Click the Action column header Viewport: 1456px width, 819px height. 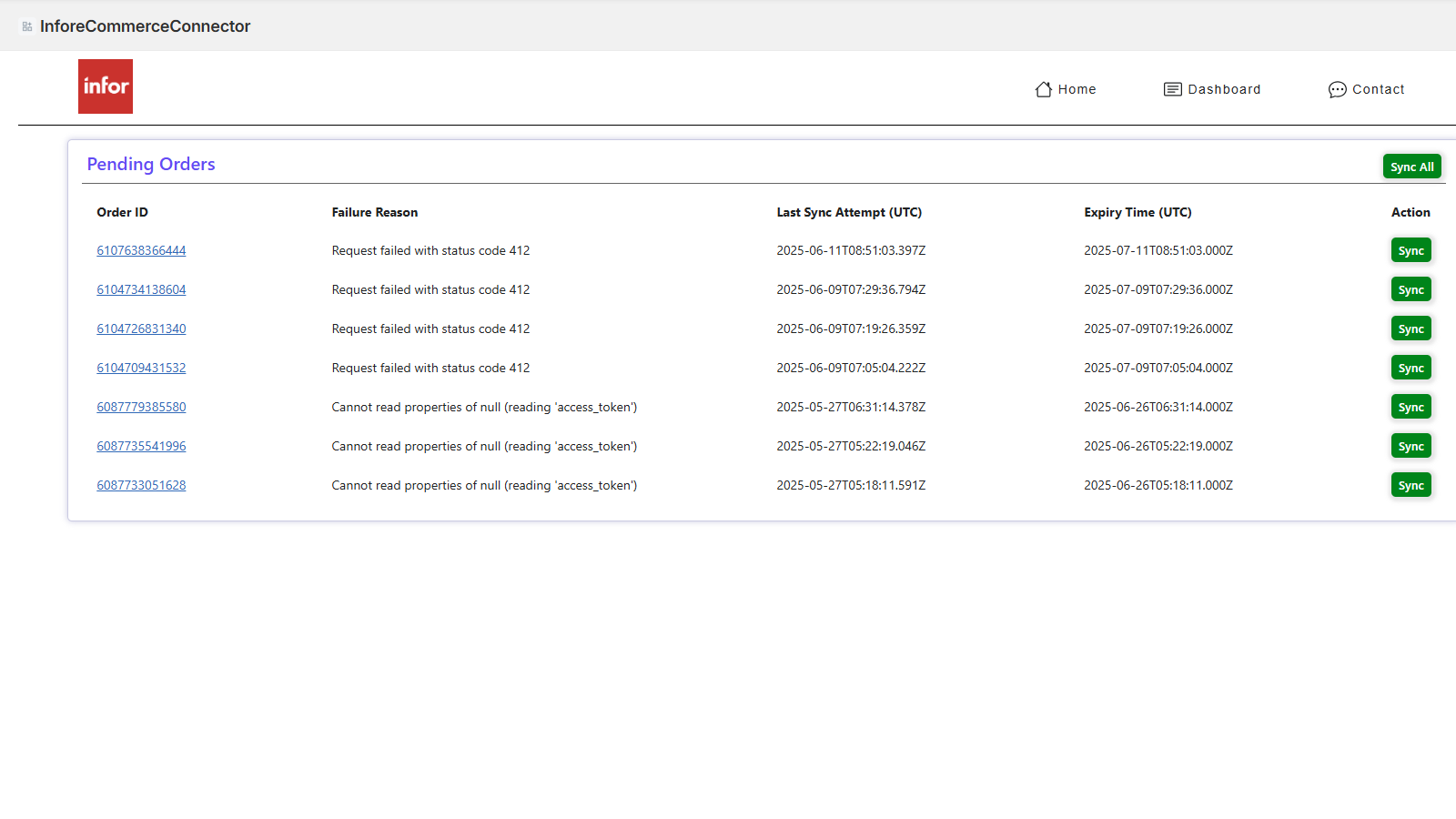[1410, 212]
